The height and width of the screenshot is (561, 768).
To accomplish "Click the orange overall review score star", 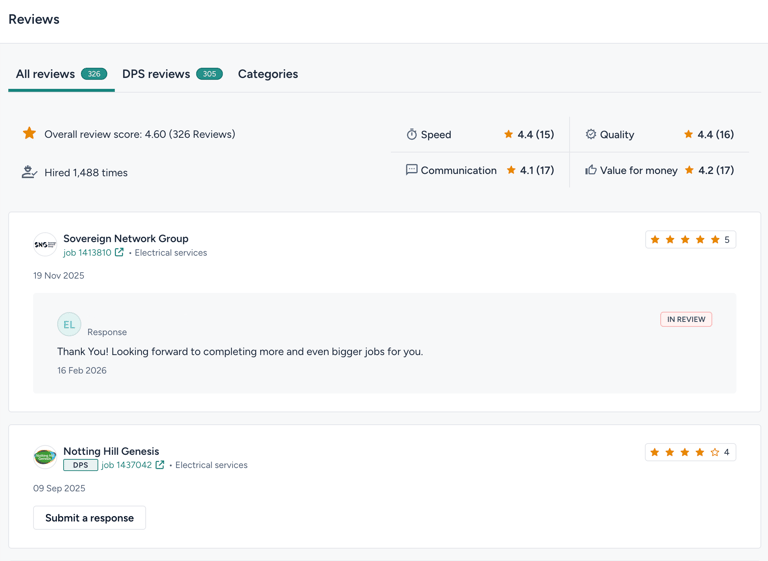I will (30, 133).
